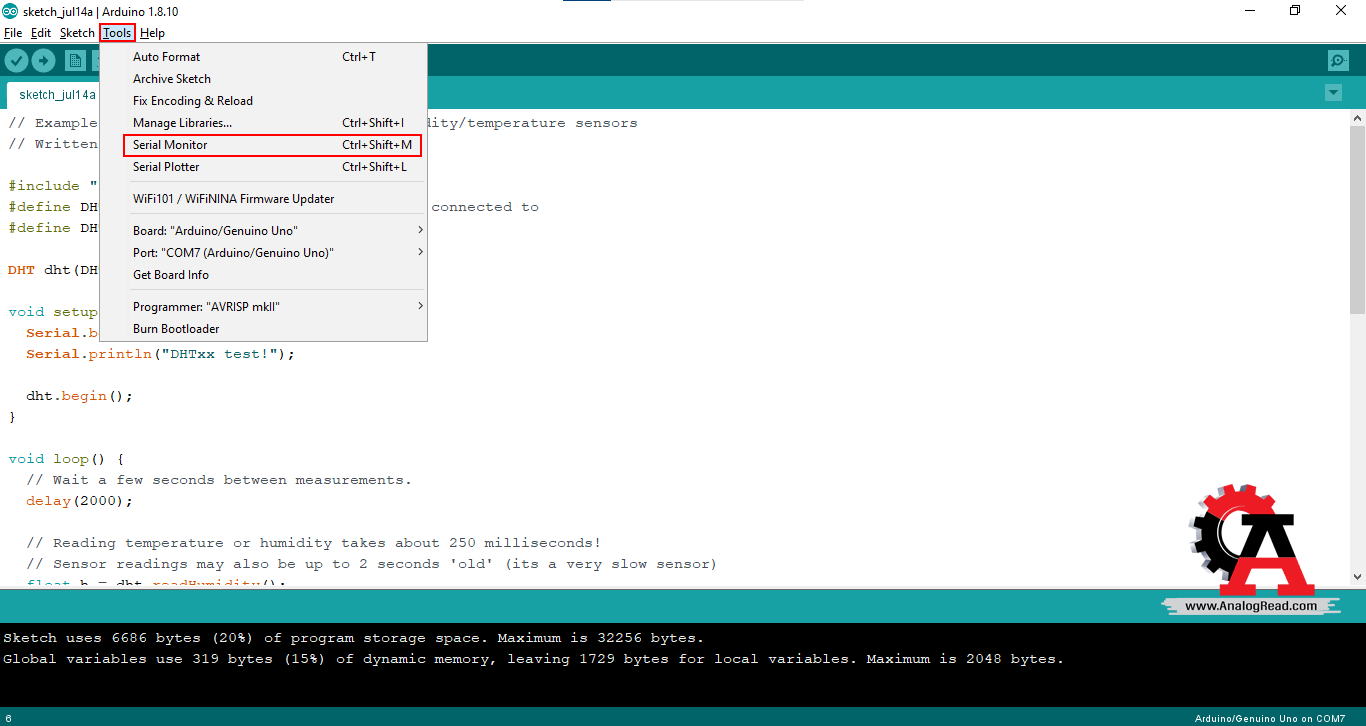Choose WiFi101 / WiFiNINA Firmware Updater

(263, 199)
